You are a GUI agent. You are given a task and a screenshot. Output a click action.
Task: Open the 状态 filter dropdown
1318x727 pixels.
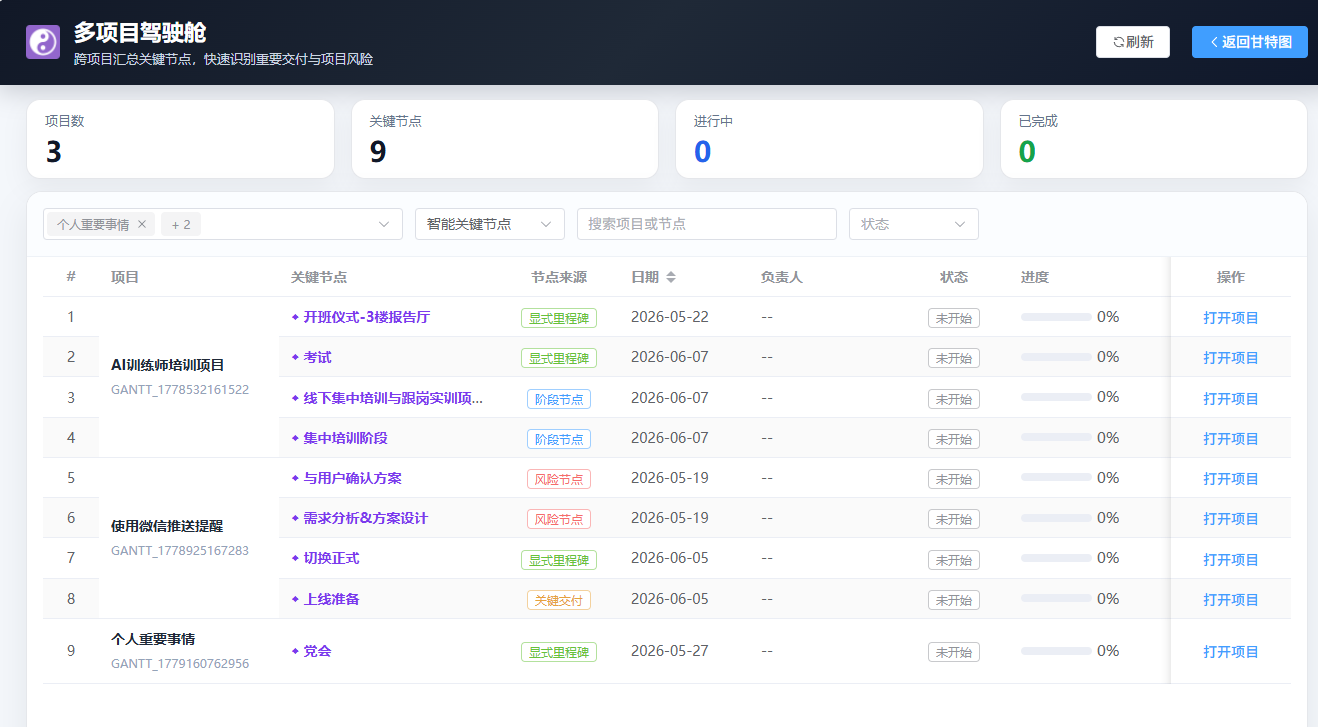914,224
